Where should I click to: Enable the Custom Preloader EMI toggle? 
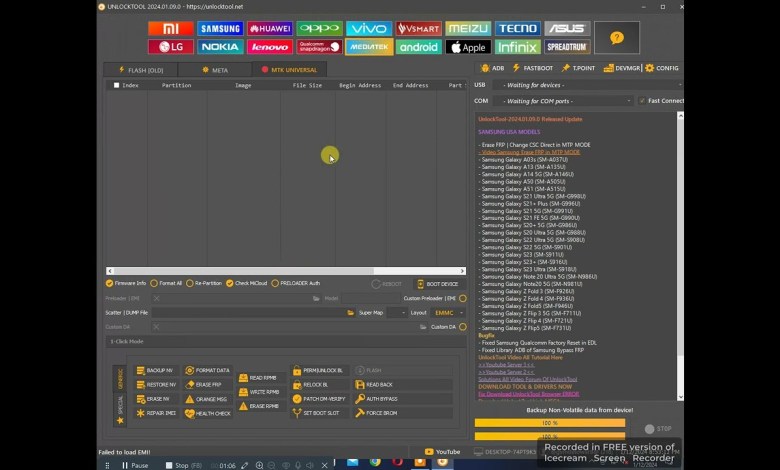click(x=463, y=298)
